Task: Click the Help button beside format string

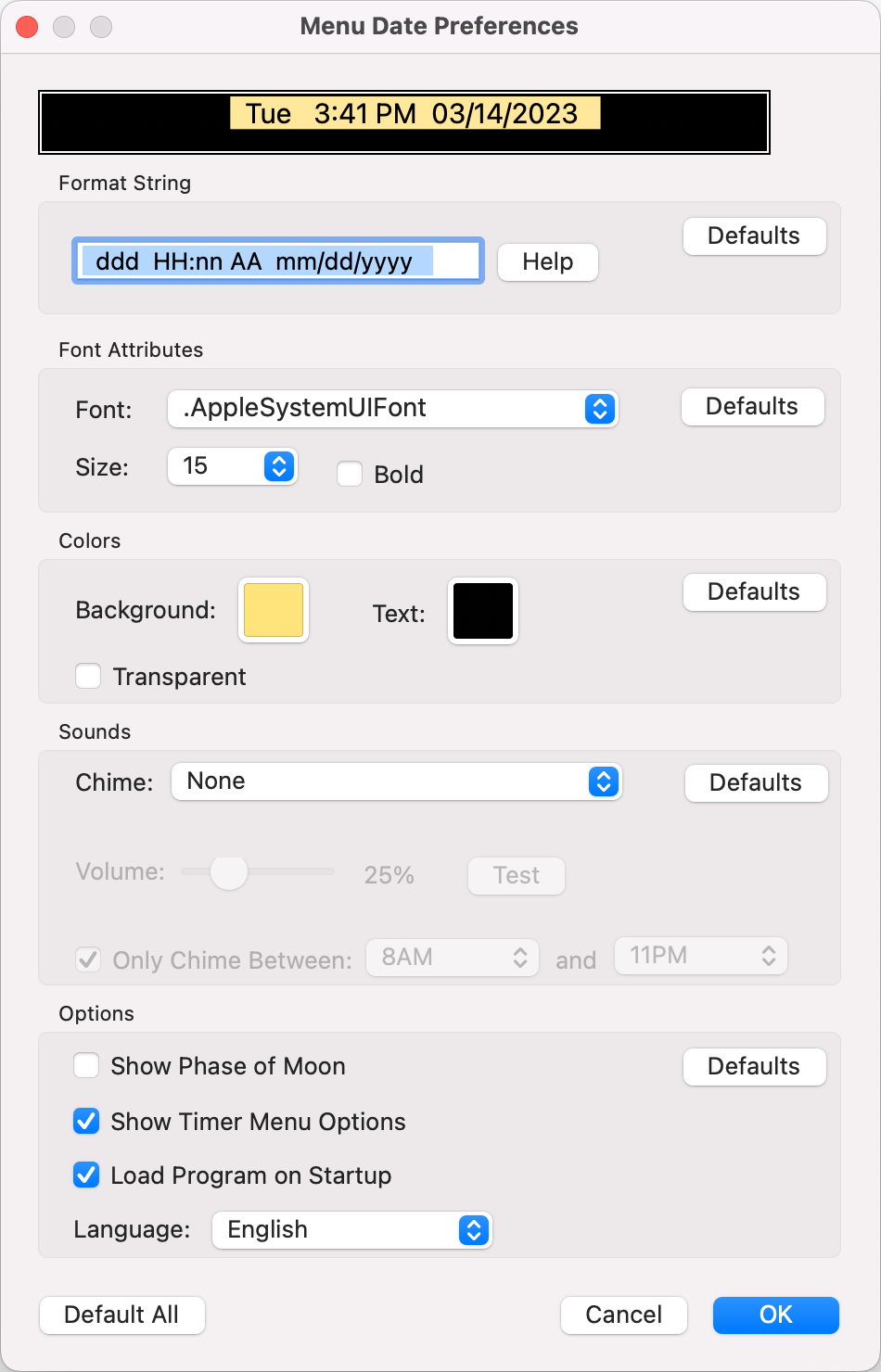Action: coord(548,262)
